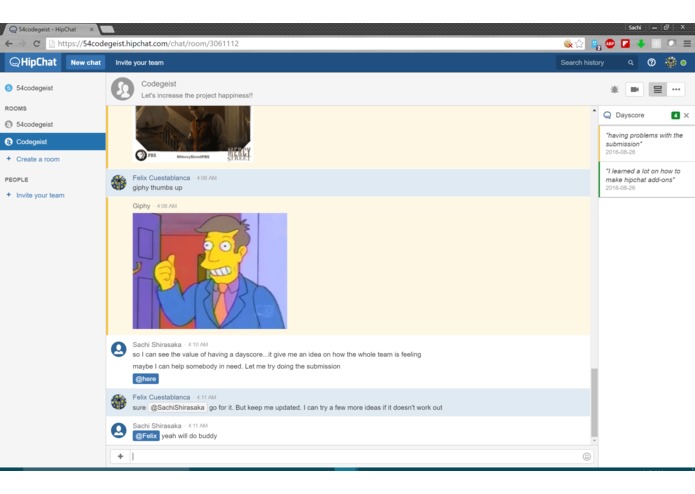This screenshot has height=494, width=695.
Task: Click the @SachiShirasaka mention
Action: click(177, 407)
